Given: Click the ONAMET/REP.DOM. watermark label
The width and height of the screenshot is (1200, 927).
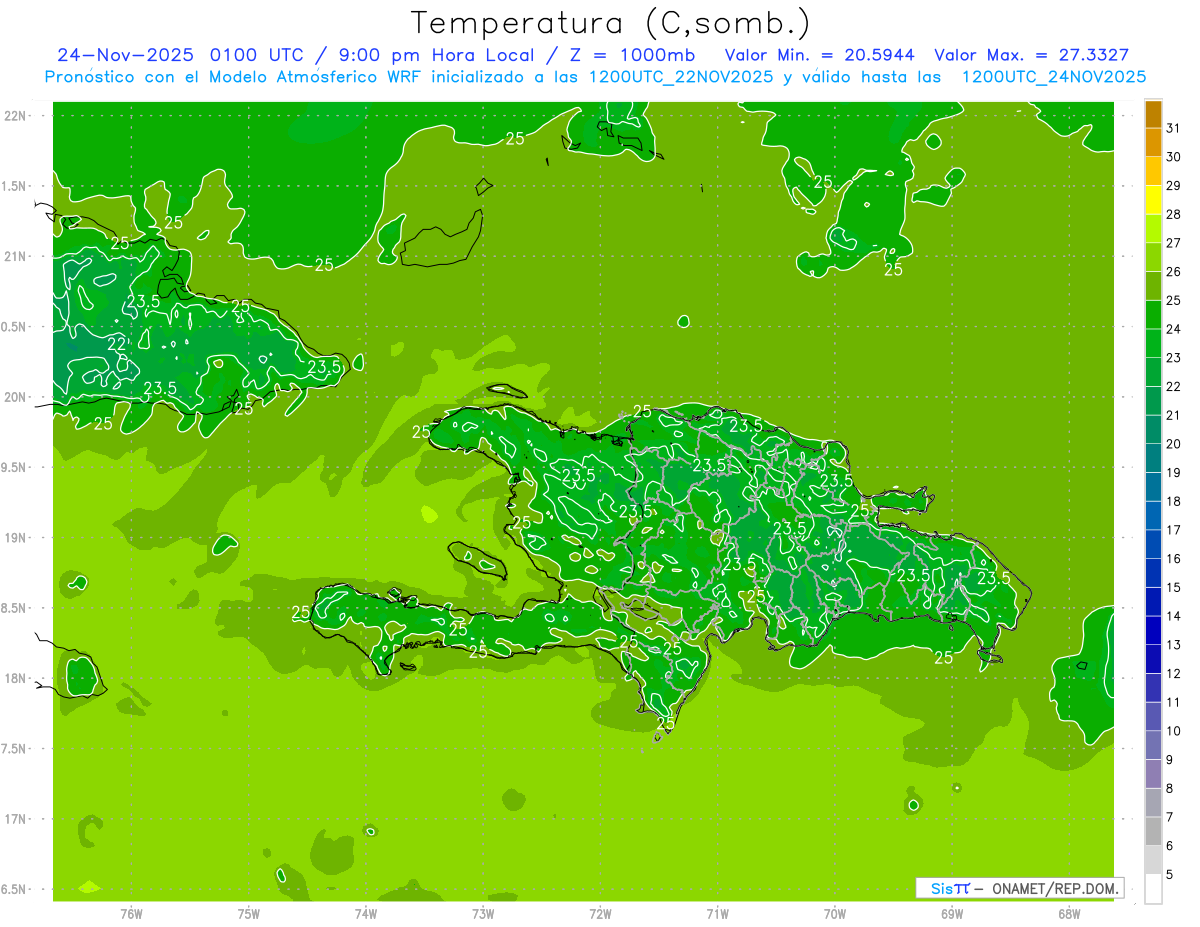Looking at the screenshot, I should tap(1056, 888).
